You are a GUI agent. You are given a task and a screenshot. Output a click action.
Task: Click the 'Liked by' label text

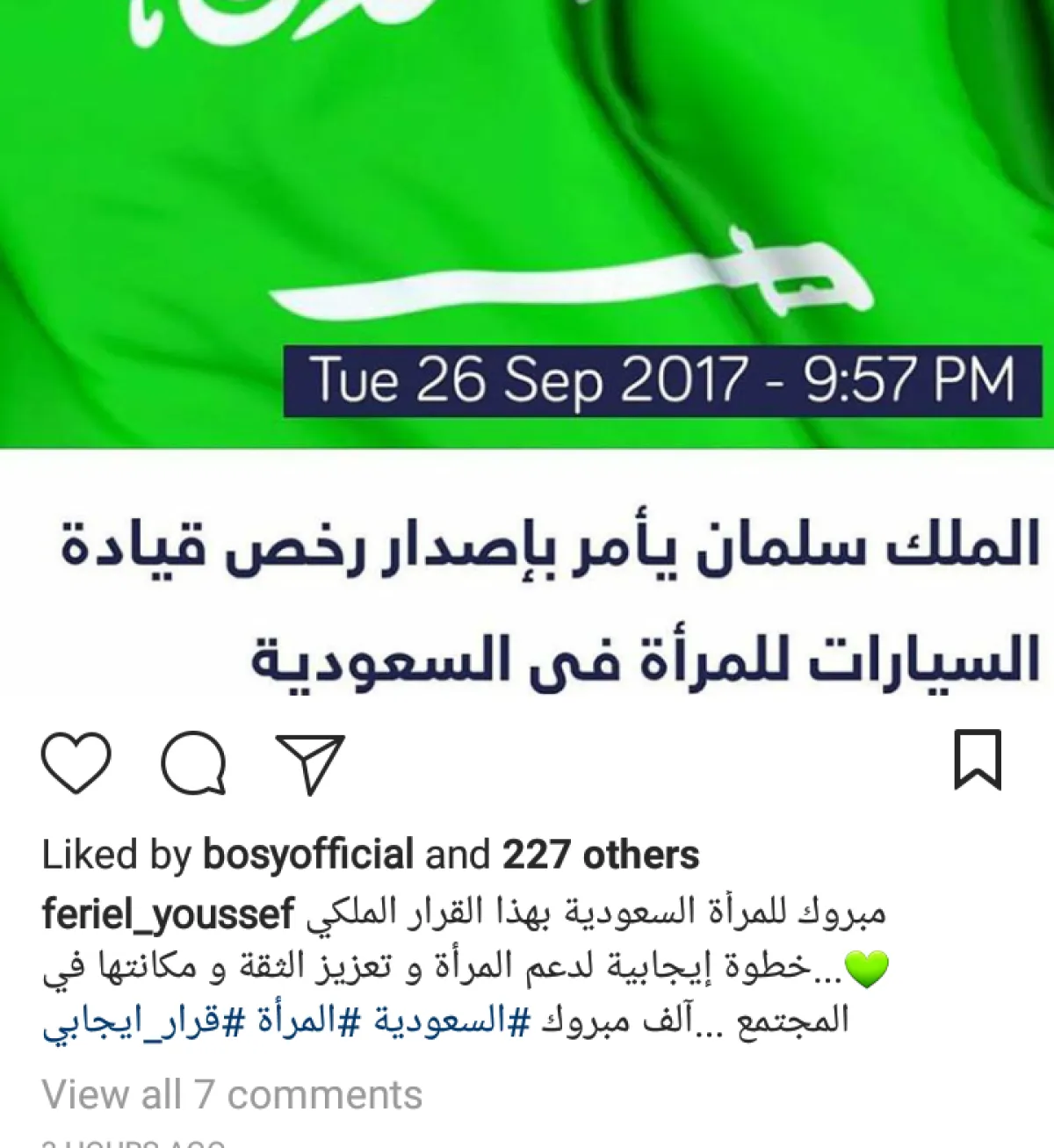pyautogui.click(x=117, y=855)
